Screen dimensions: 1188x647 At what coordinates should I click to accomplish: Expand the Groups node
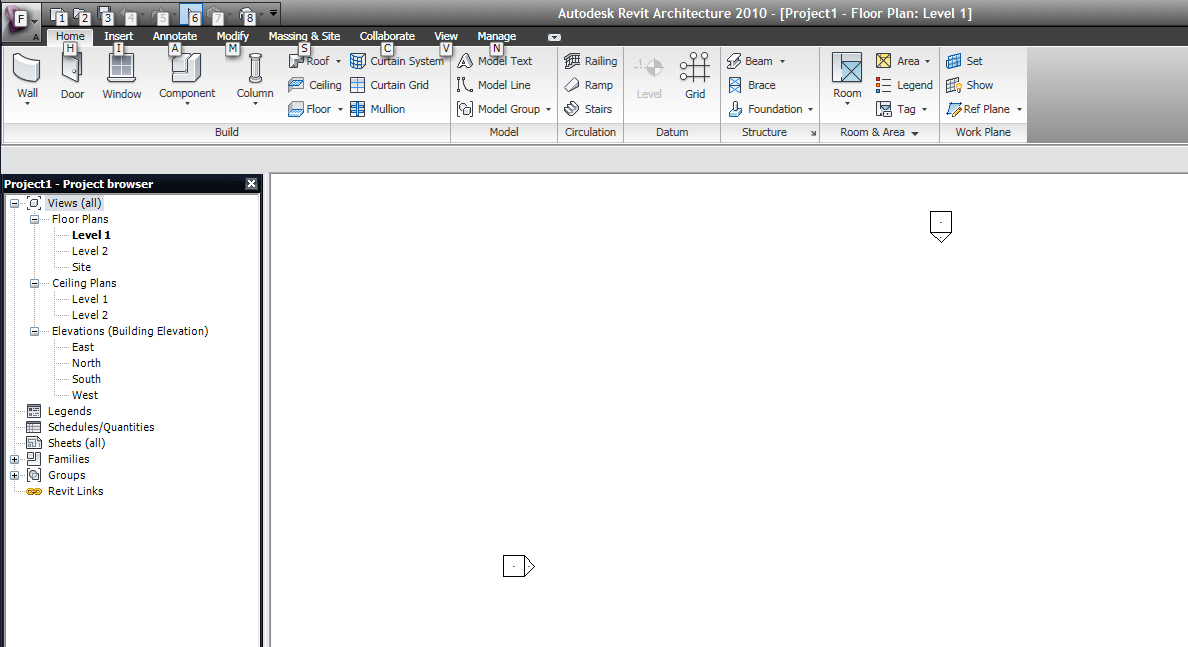[x=14, y=476]
